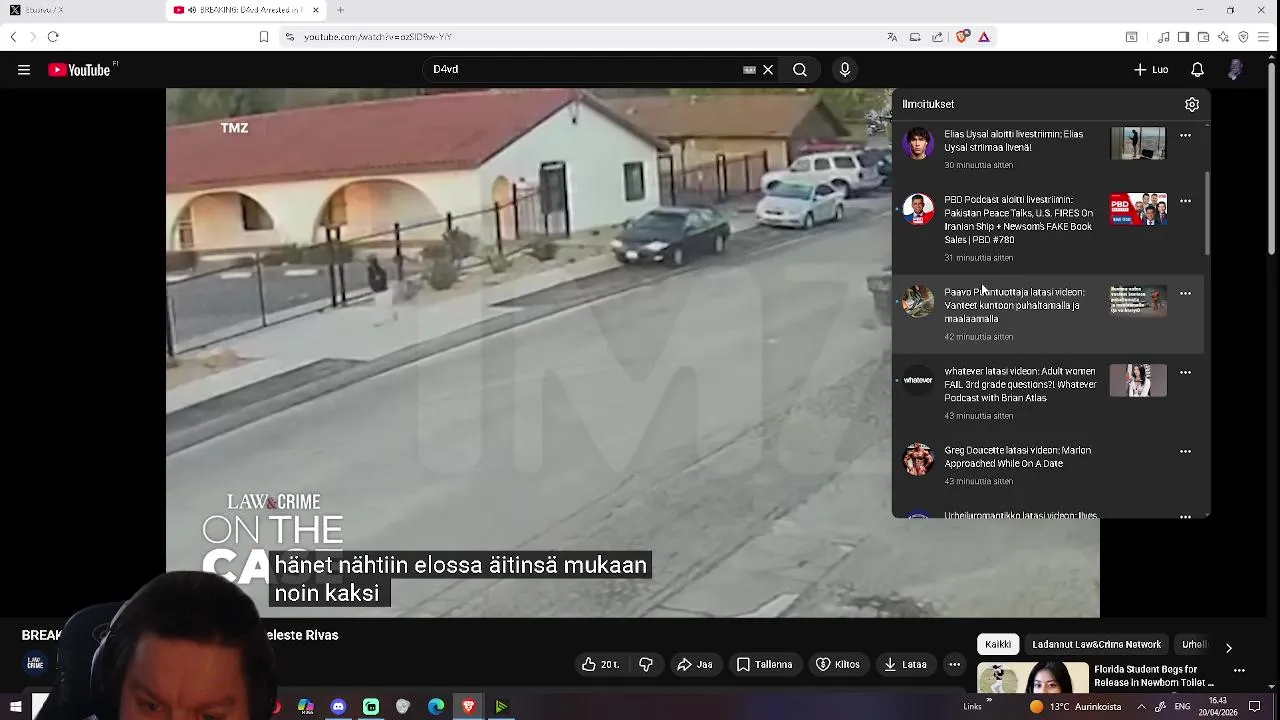The width and height of the screenshot is (1280, 720).
Task: Go back in browser history
Action: [13, 37]
